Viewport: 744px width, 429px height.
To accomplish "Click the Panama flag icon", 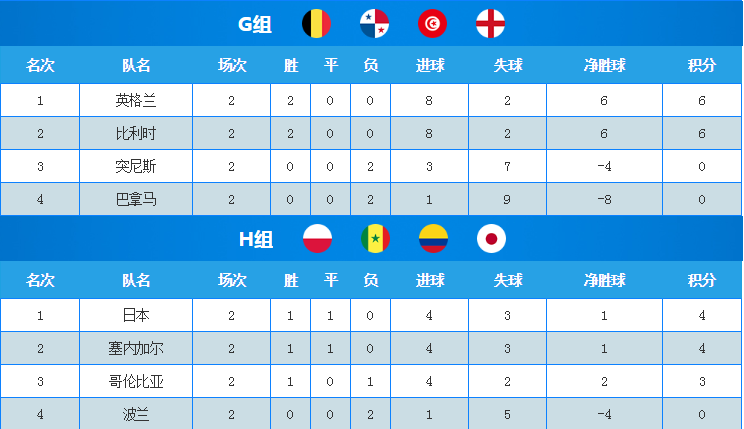I will tap(375, 23).
